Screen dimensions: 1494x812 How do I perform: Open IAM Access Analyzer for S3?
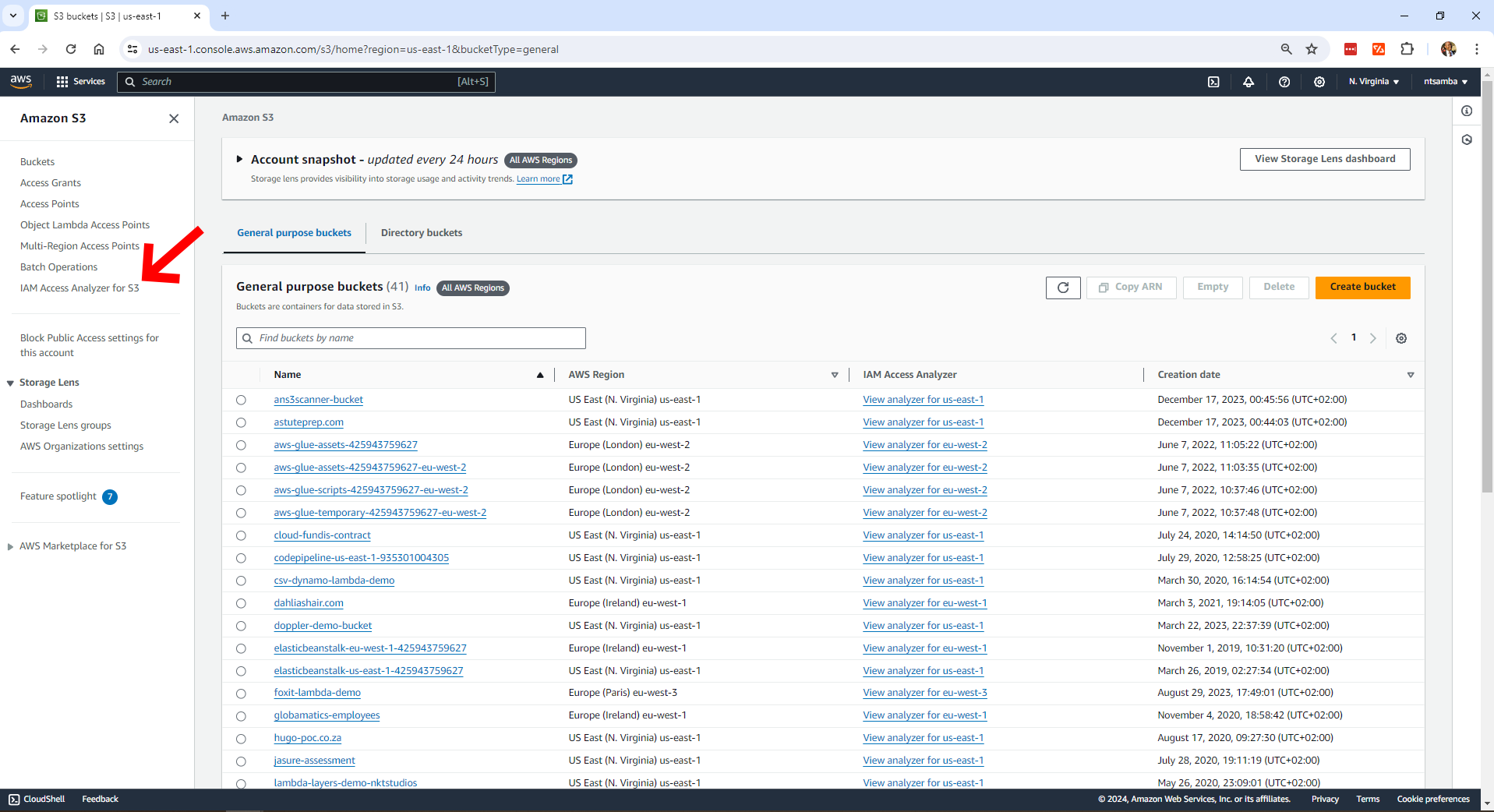click(79, 288)
